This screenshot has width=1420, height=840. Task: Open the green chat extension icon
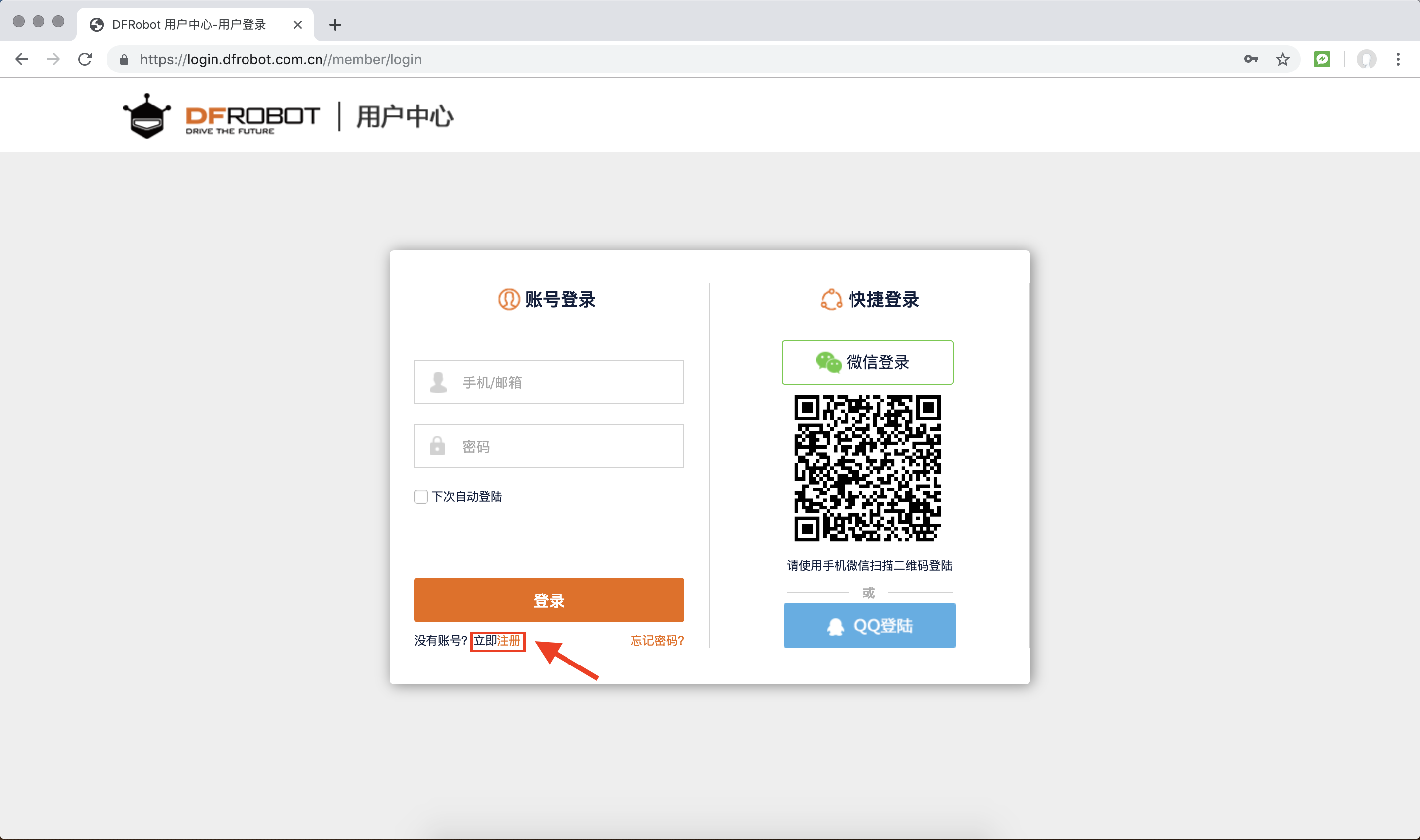pos(1322,59)
